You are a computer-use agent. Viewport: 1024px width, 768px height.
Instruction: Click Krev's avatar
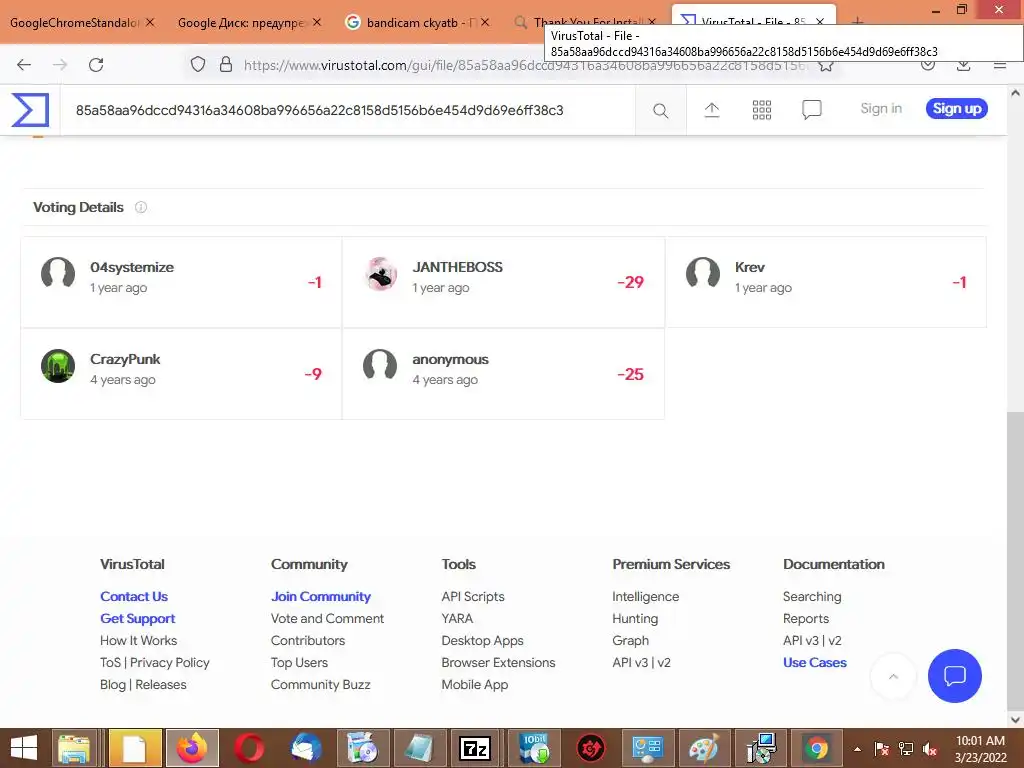click(x=703, y=274)
